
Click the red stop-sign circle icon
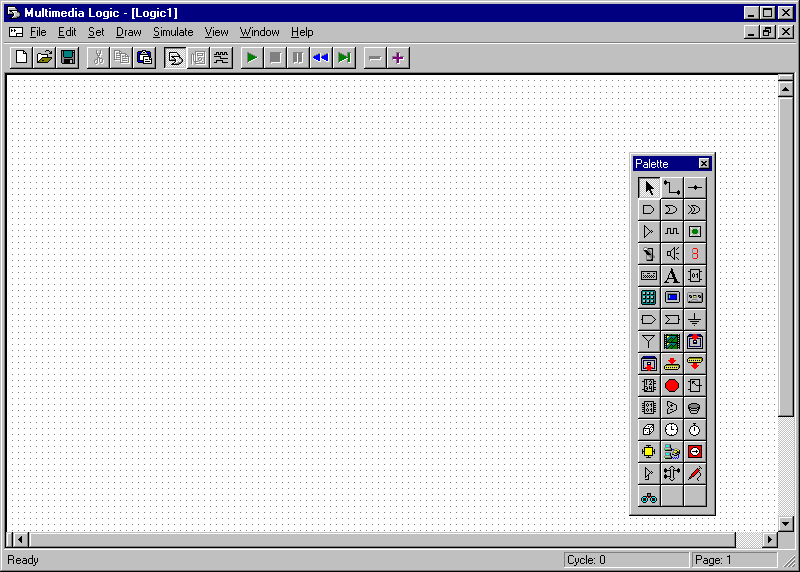pos(672,385)
